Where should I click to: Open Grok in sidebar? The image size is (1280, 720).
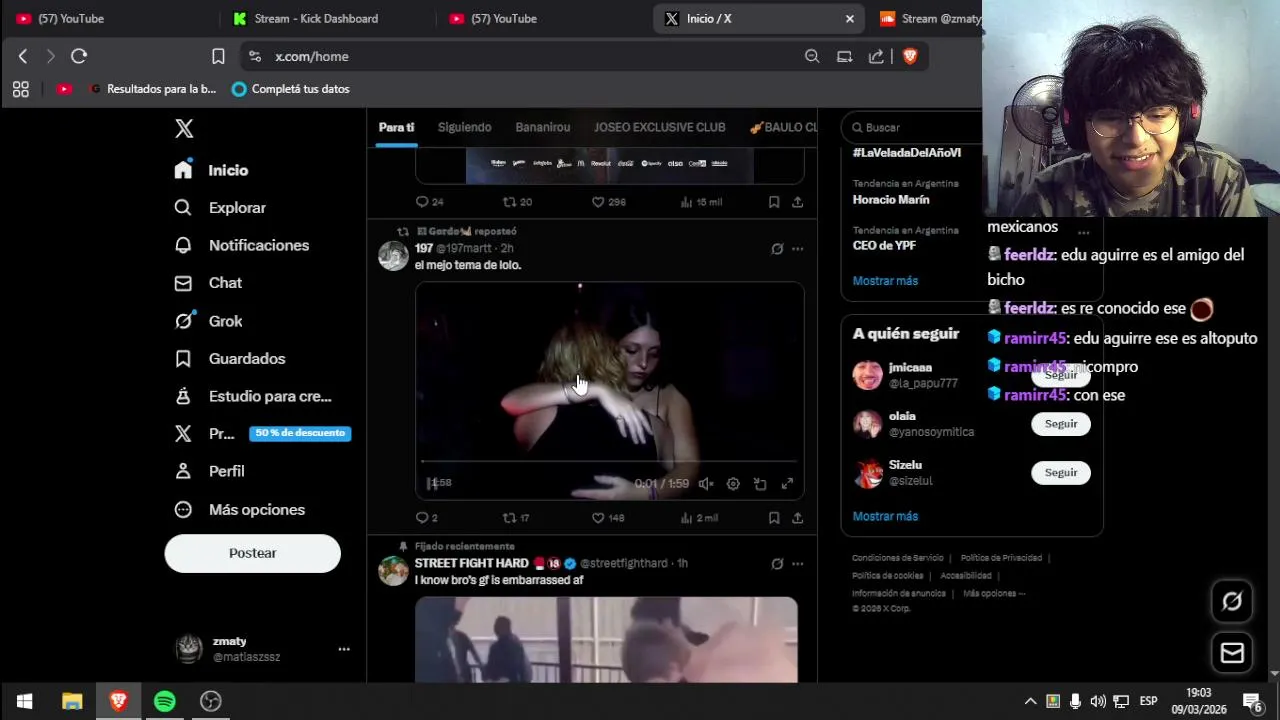click(x=208, y=321)
